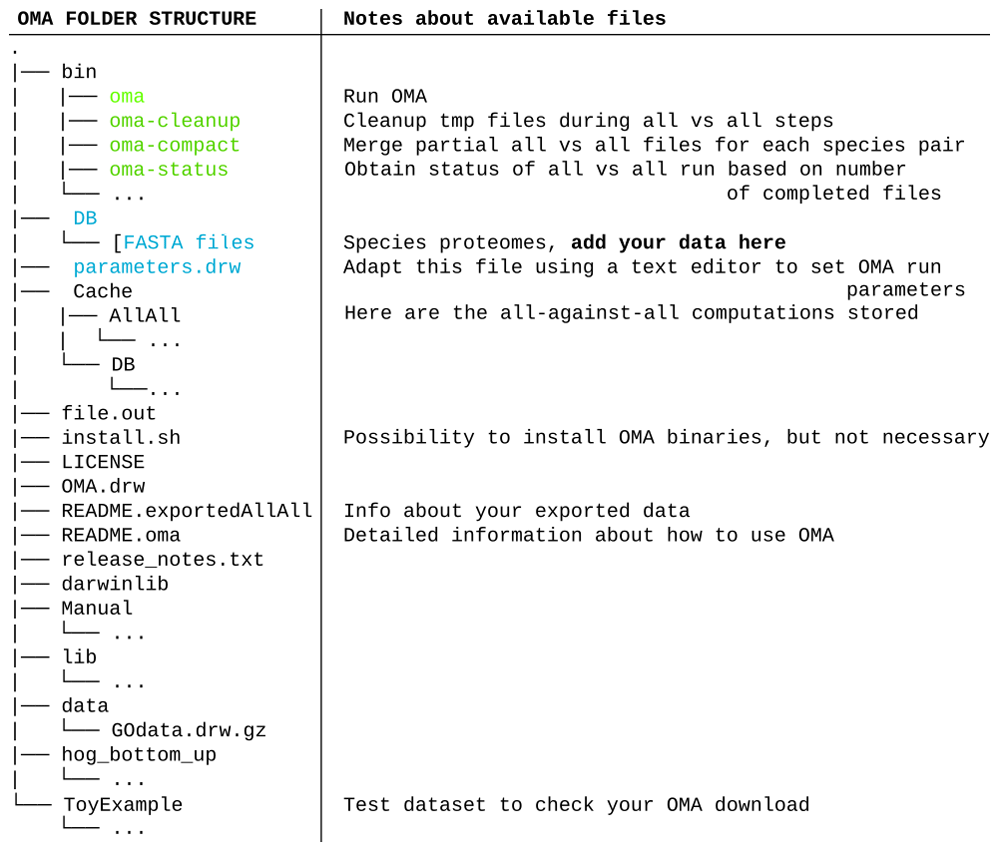Open the parameters.drw file
Image resolution: width=1000 pixels, height=852 pixels.
(157, 267)
